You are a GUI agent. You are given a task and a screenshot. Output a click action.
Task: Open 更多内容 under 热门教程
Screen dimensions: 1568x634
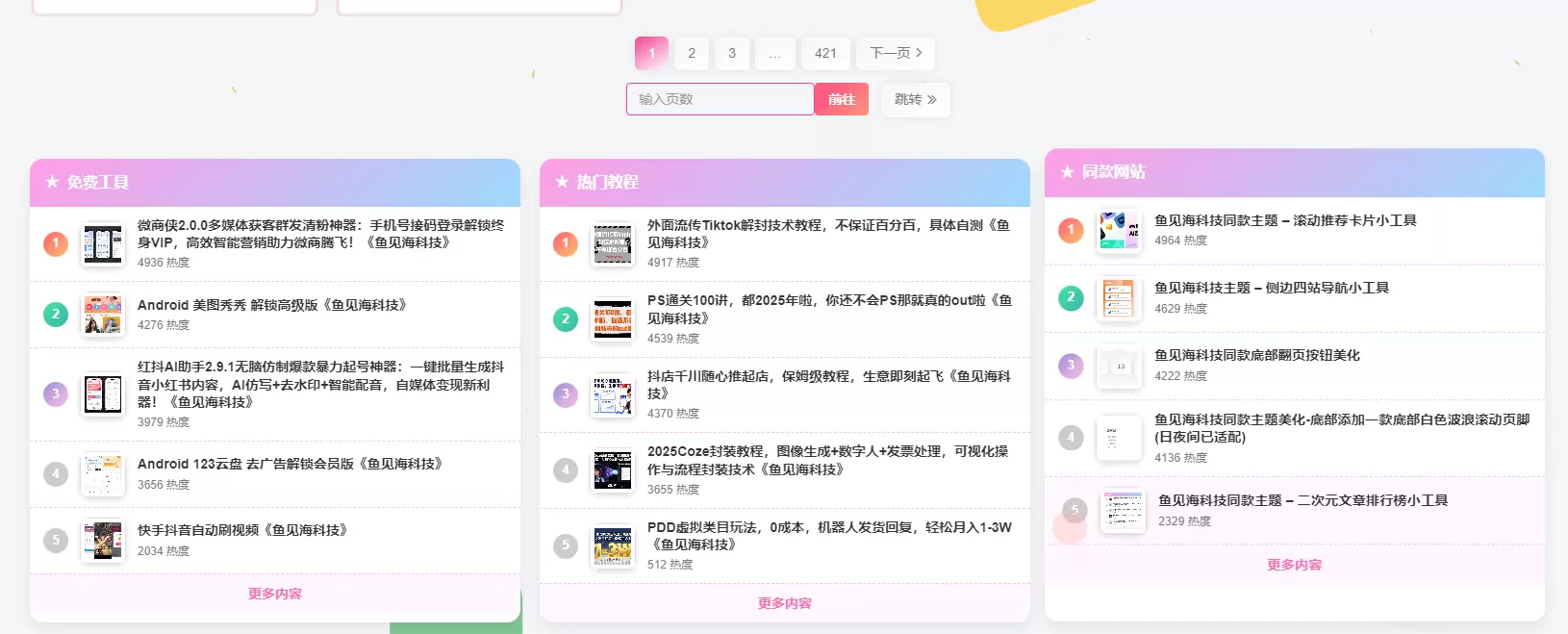click(785, 603)
